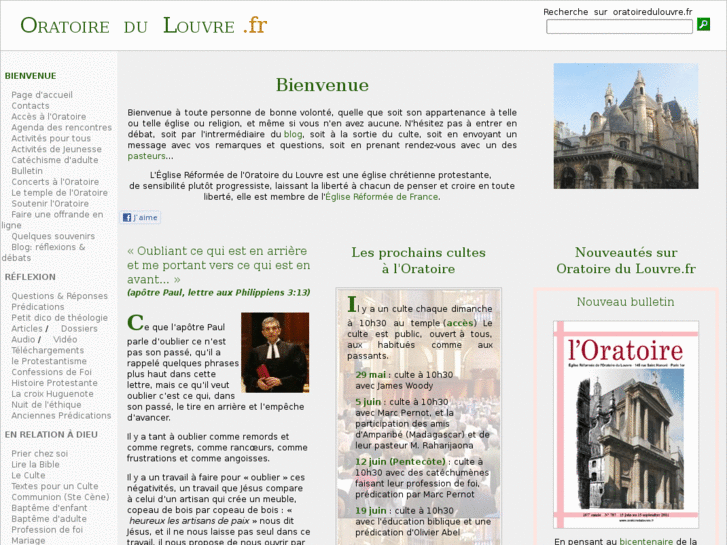
Task: Open Concerts à l'Oratoire
Action: coord(55,182)
